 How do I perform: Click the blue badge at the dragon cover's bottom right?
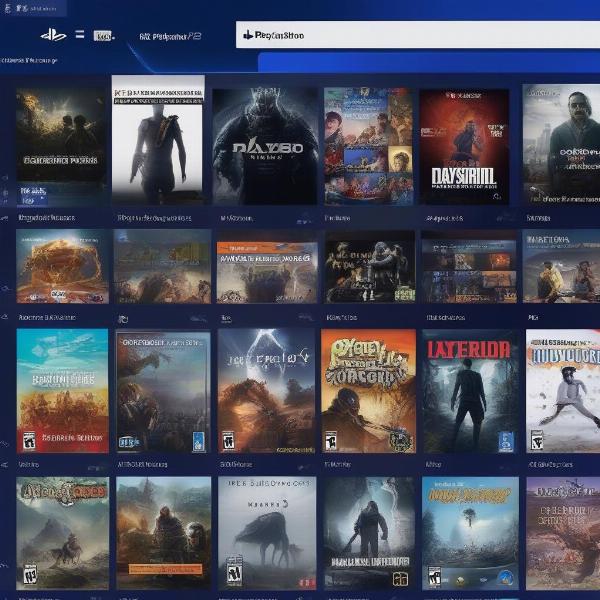[198, 441]
